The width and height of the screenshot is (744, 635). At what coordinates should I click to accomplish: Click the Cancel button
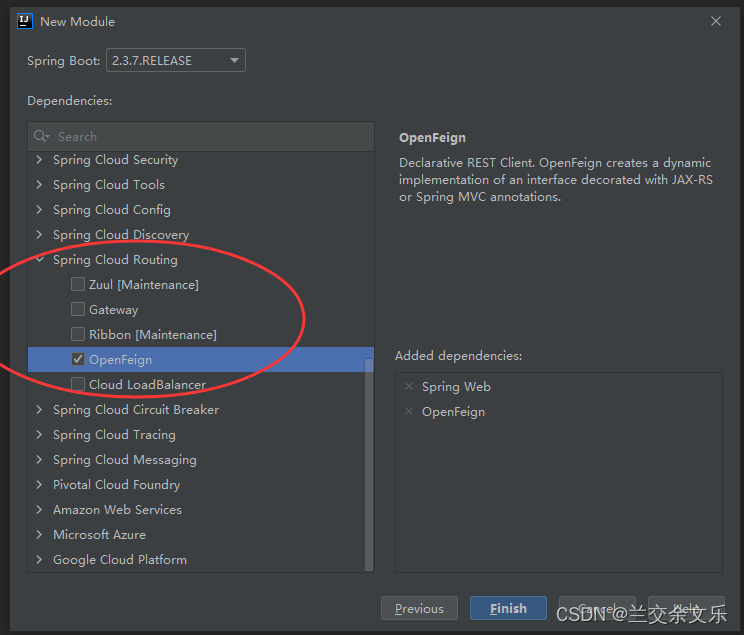click(597, 608)
